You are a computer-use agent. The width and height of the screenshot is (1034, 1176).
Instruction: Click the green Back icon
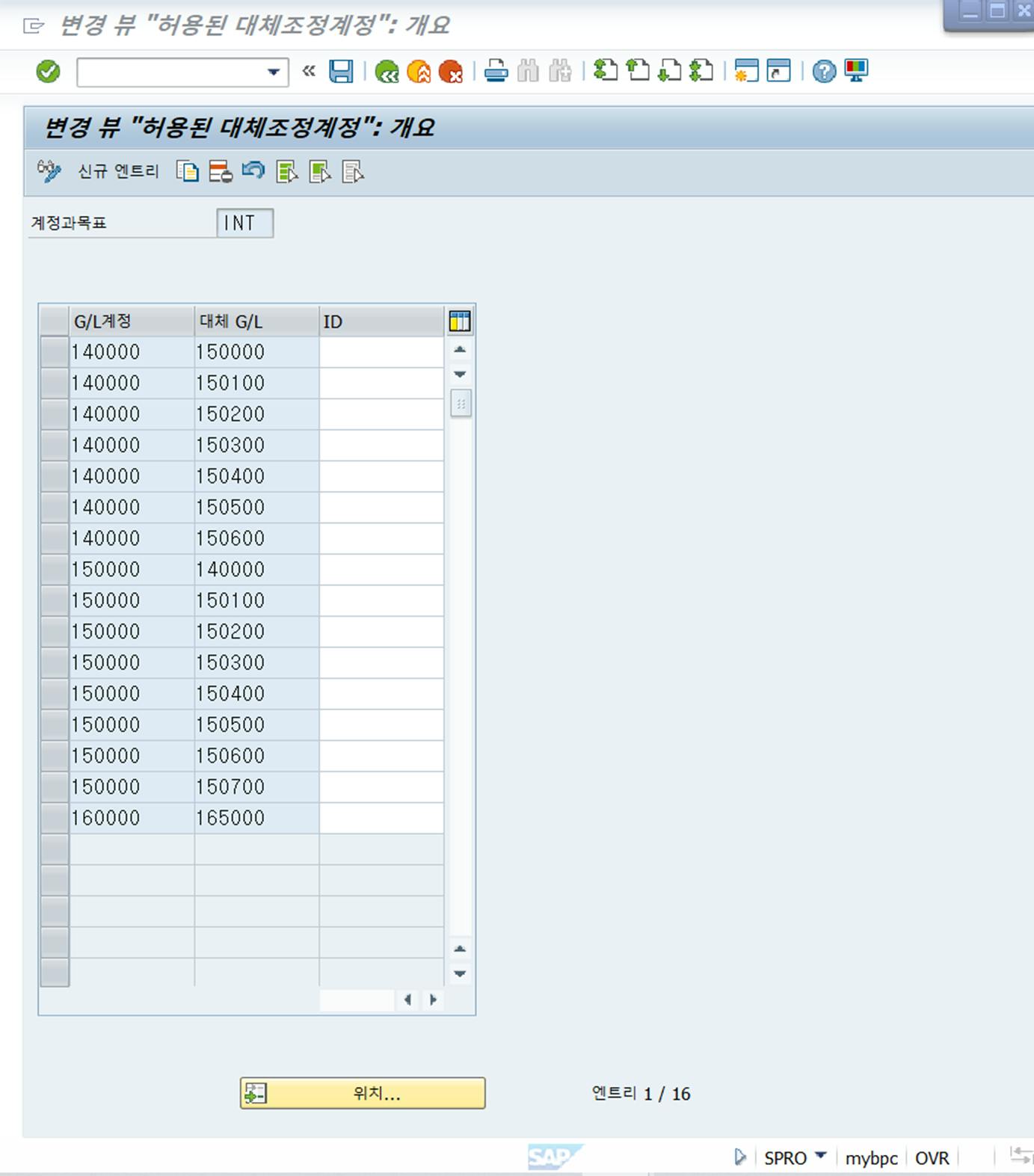(x=387, y=72)
